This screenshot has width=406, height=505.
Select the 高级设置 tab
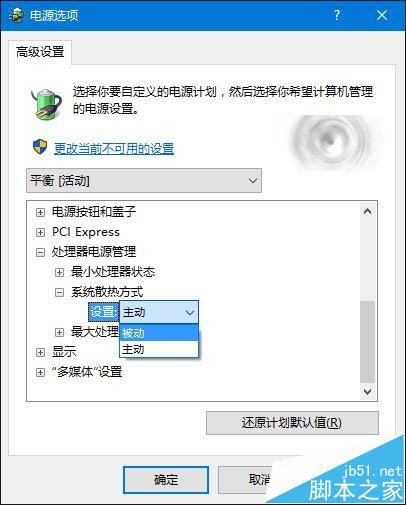tap(40, 52)
